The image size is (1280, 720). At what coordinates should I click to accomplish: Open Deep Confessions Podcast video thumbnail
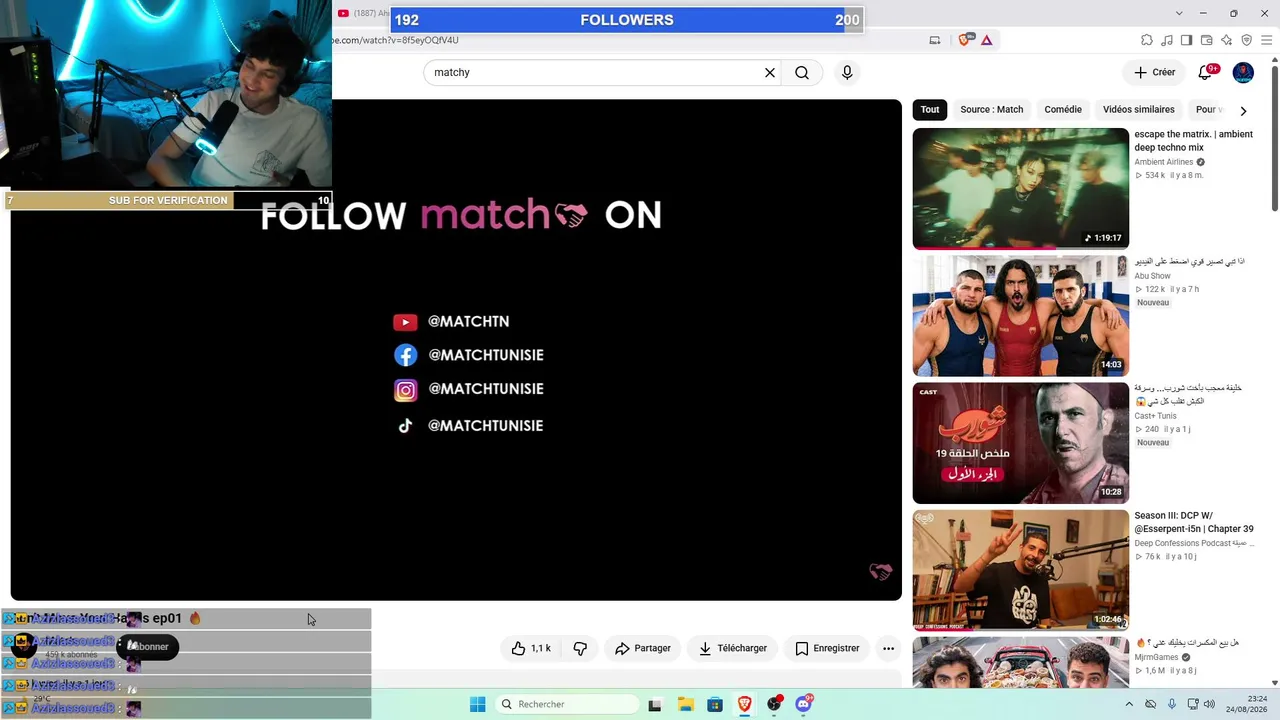click(1021, 570)
